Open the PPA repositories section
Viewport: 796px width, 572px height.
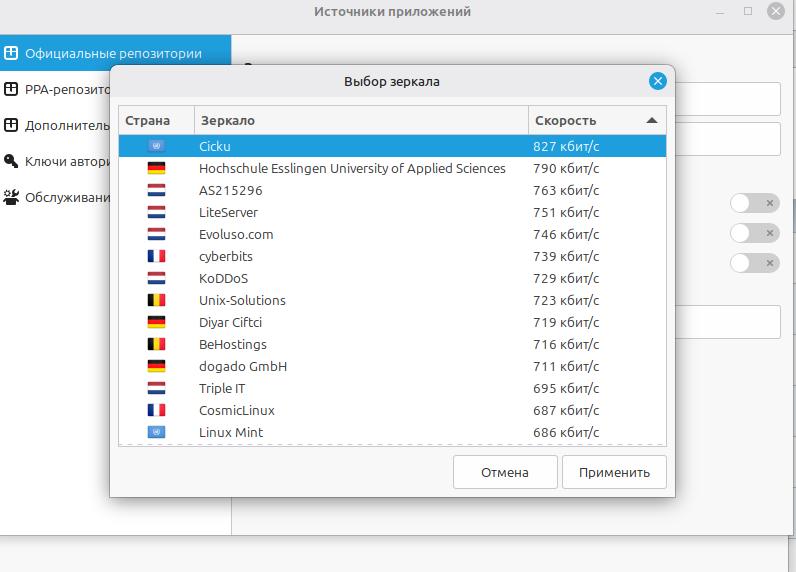coord(60,89)
